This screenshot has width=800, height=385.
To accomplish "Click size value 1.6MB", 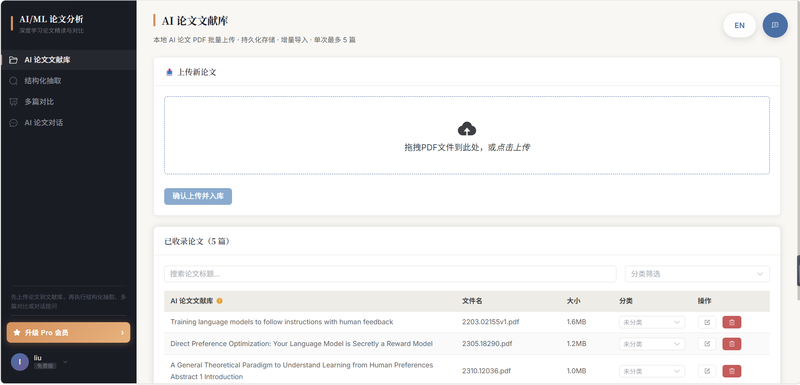I will click(576, 322).
